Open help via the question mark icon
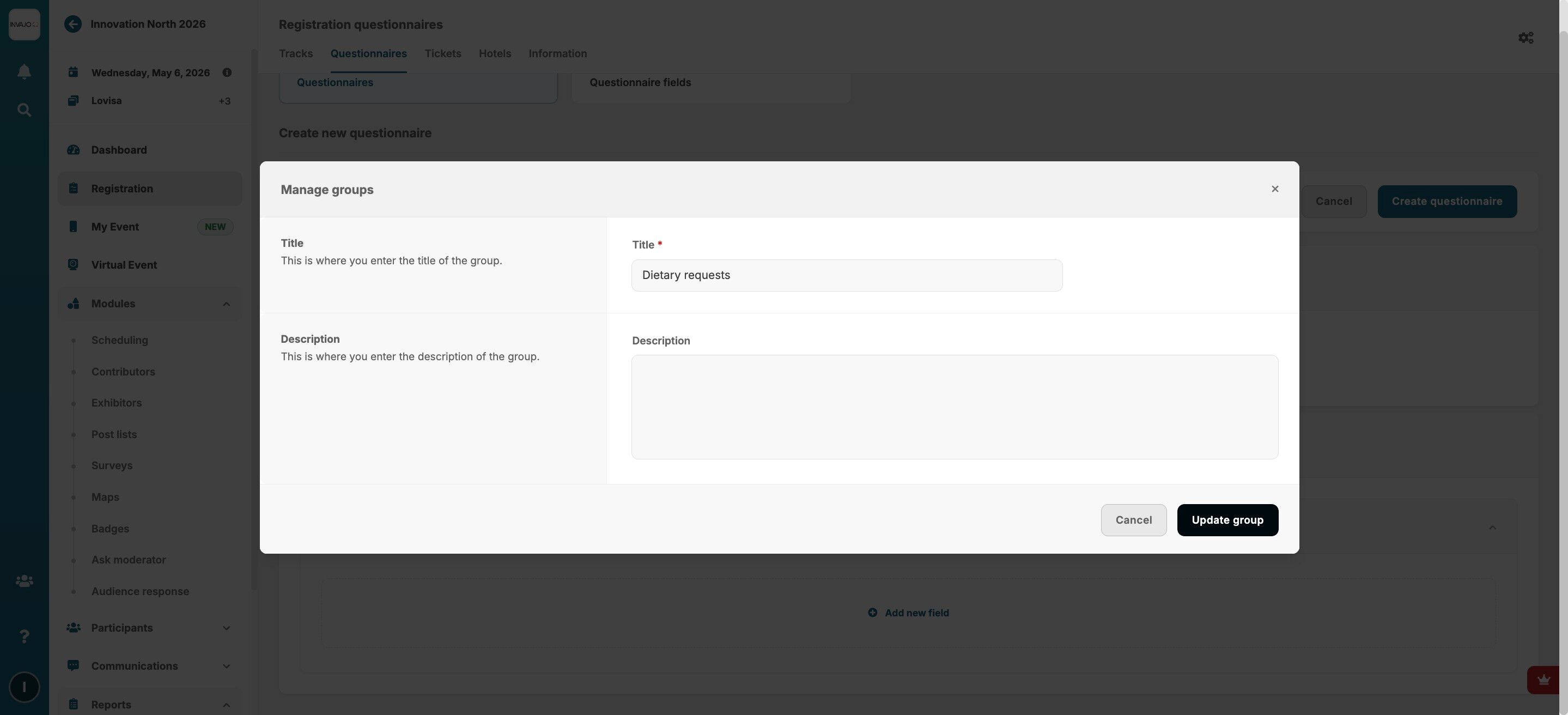This screenshot has height=715, width=1568. coord(24,636)
